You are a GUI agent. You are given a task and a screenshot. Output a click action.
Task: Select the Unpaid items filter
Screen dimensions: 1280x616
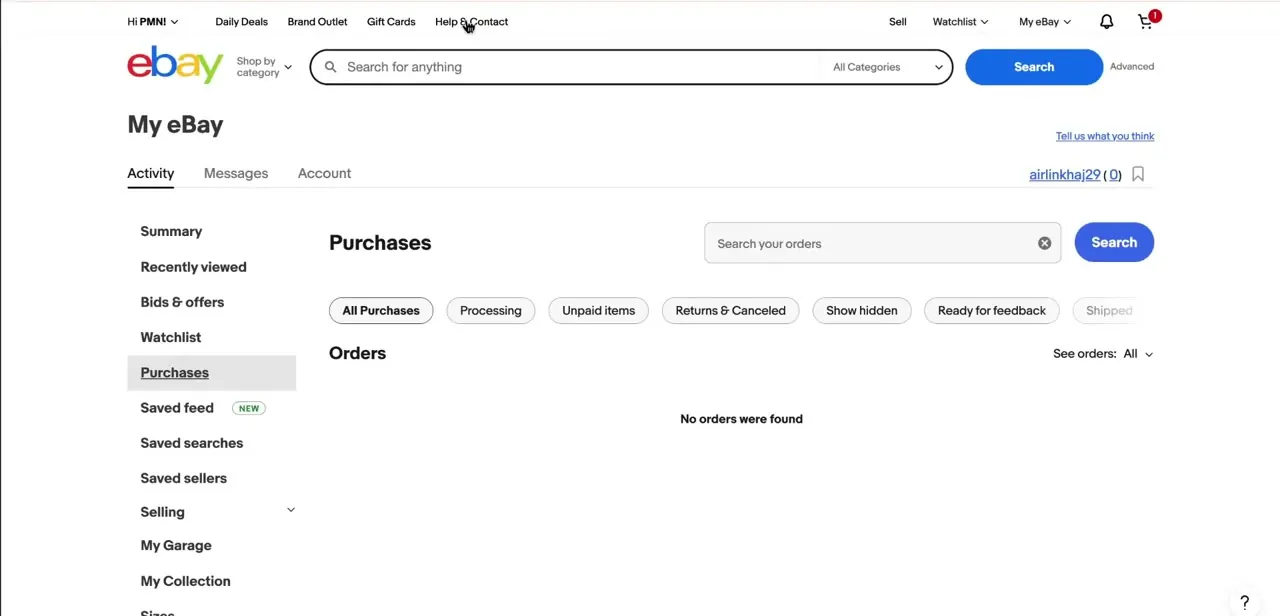[x=598, y=311]
